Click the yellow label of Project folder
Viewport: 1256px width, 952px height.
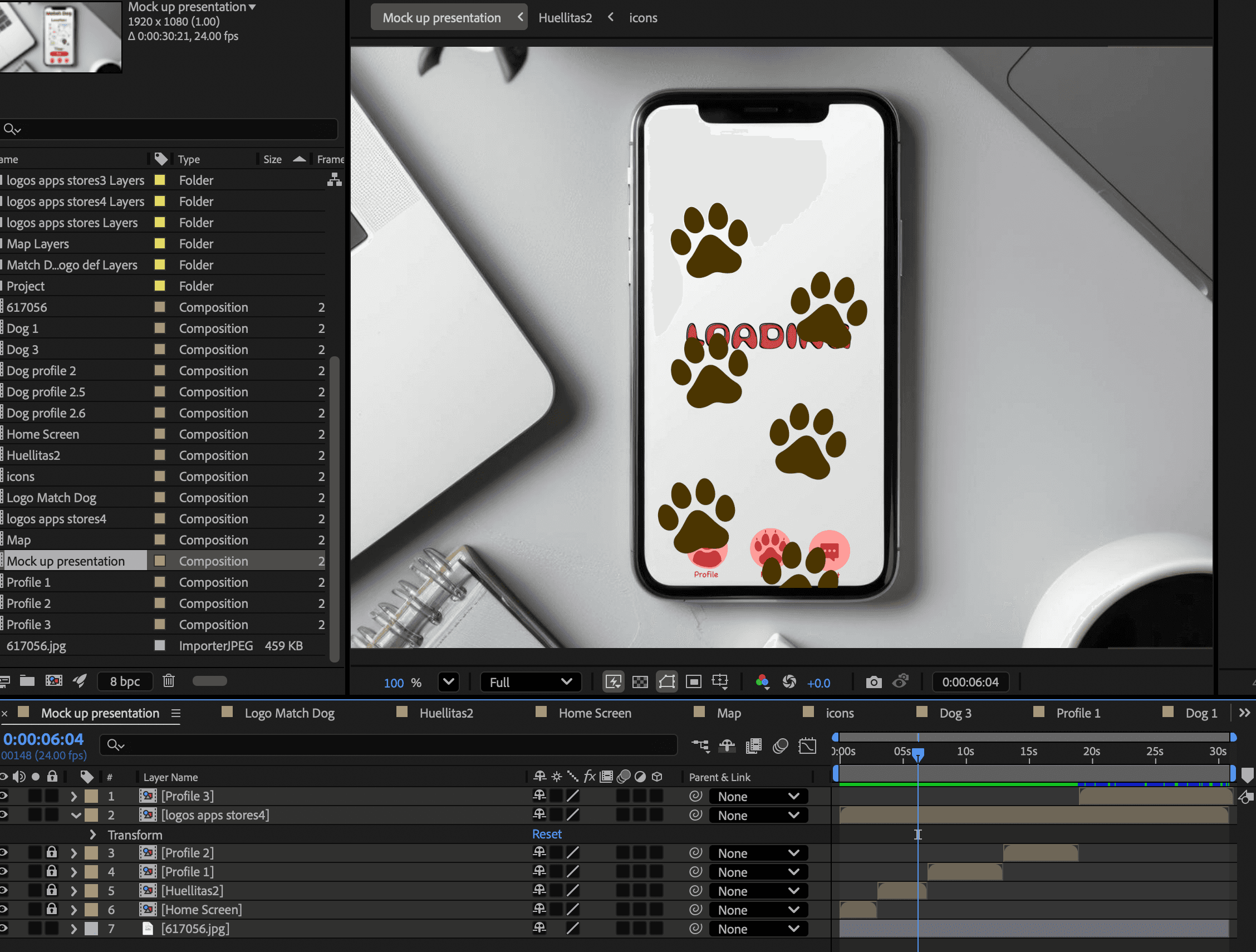pyautogui.click(x=160, y=286)
